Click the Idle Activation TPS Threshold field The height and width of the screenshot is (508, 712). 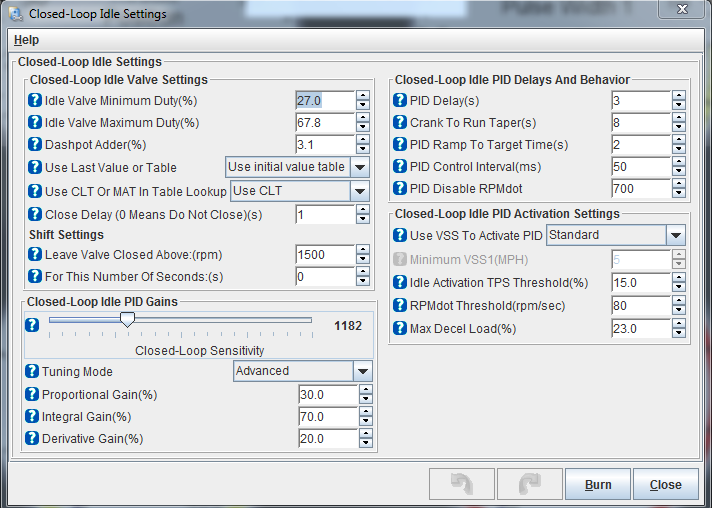(x=641, y=282)
